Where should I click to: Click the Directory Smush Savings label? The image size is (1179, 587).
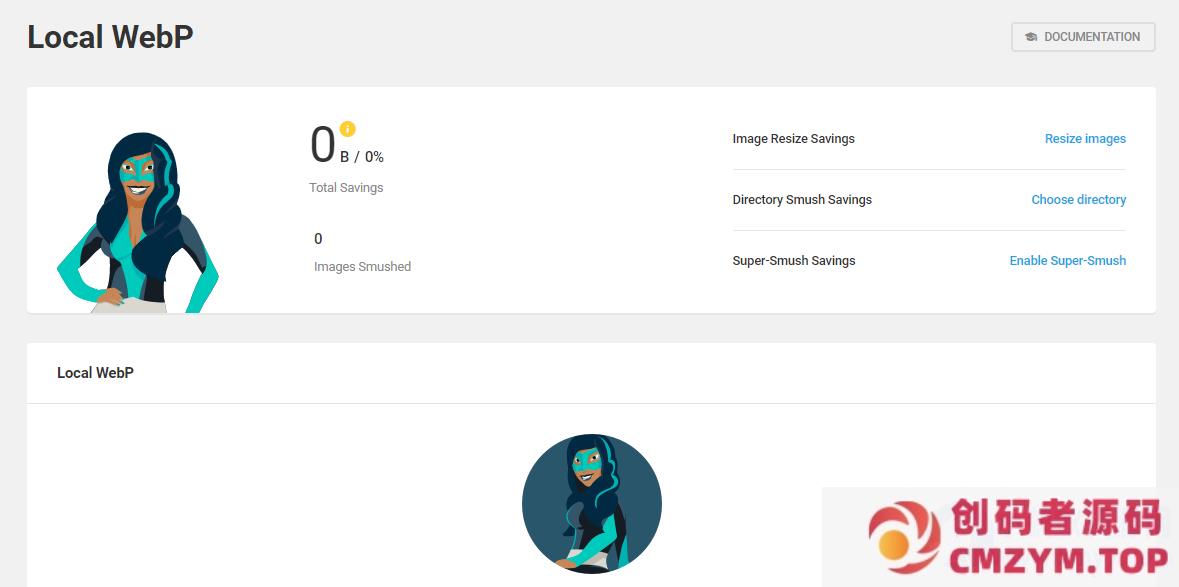802,200
